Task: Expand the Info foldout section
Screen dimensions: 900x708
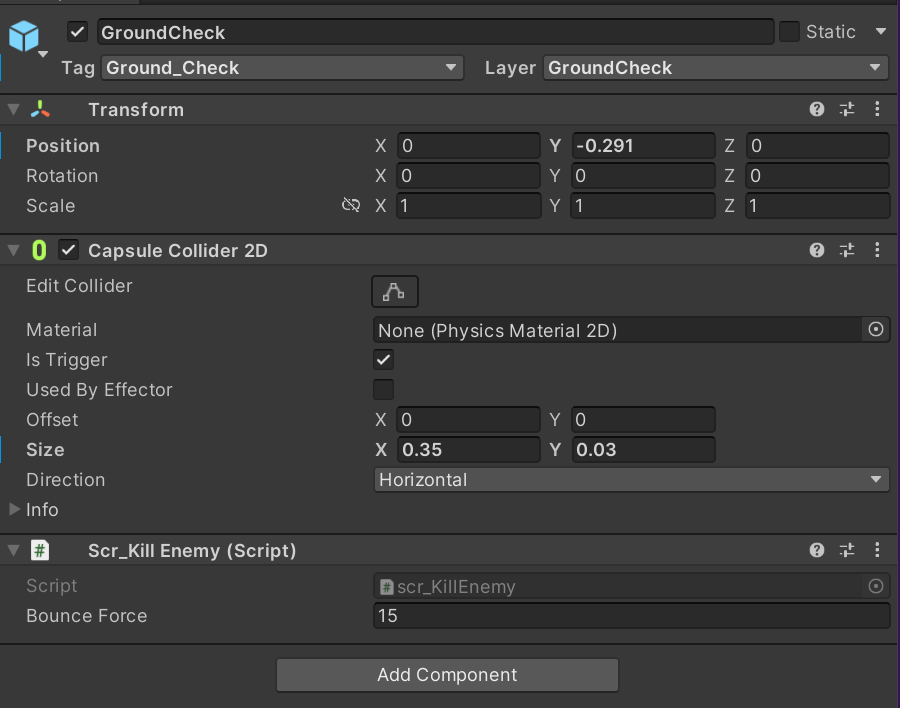Action: pos(14,510)
